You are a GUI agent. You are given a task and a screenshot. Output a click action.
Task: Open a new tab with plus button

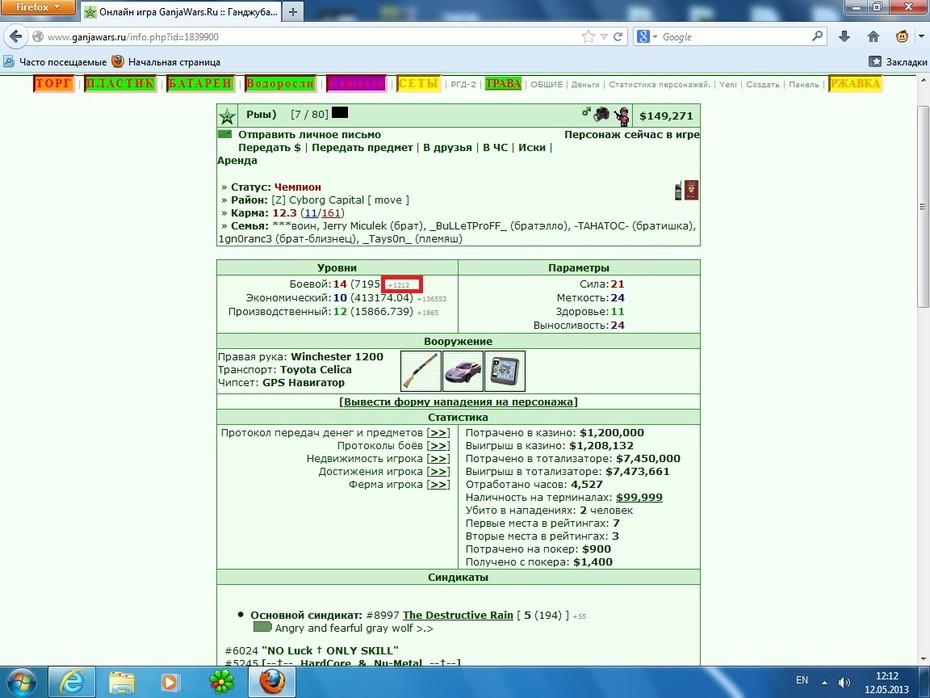[x=292, y=12]
